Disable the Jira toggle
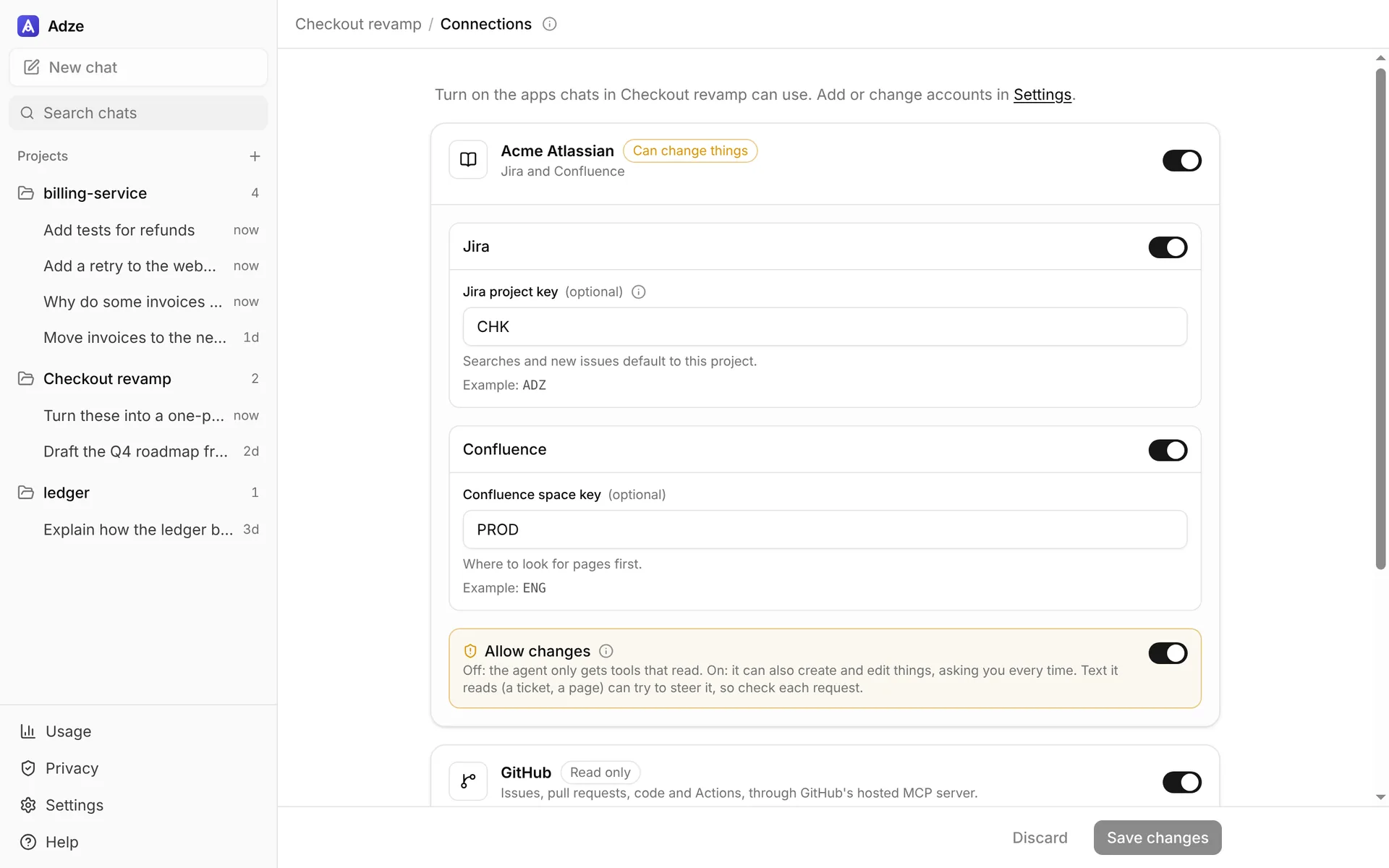Viewport: 1389px width, 868px height. coord(1168,247)
